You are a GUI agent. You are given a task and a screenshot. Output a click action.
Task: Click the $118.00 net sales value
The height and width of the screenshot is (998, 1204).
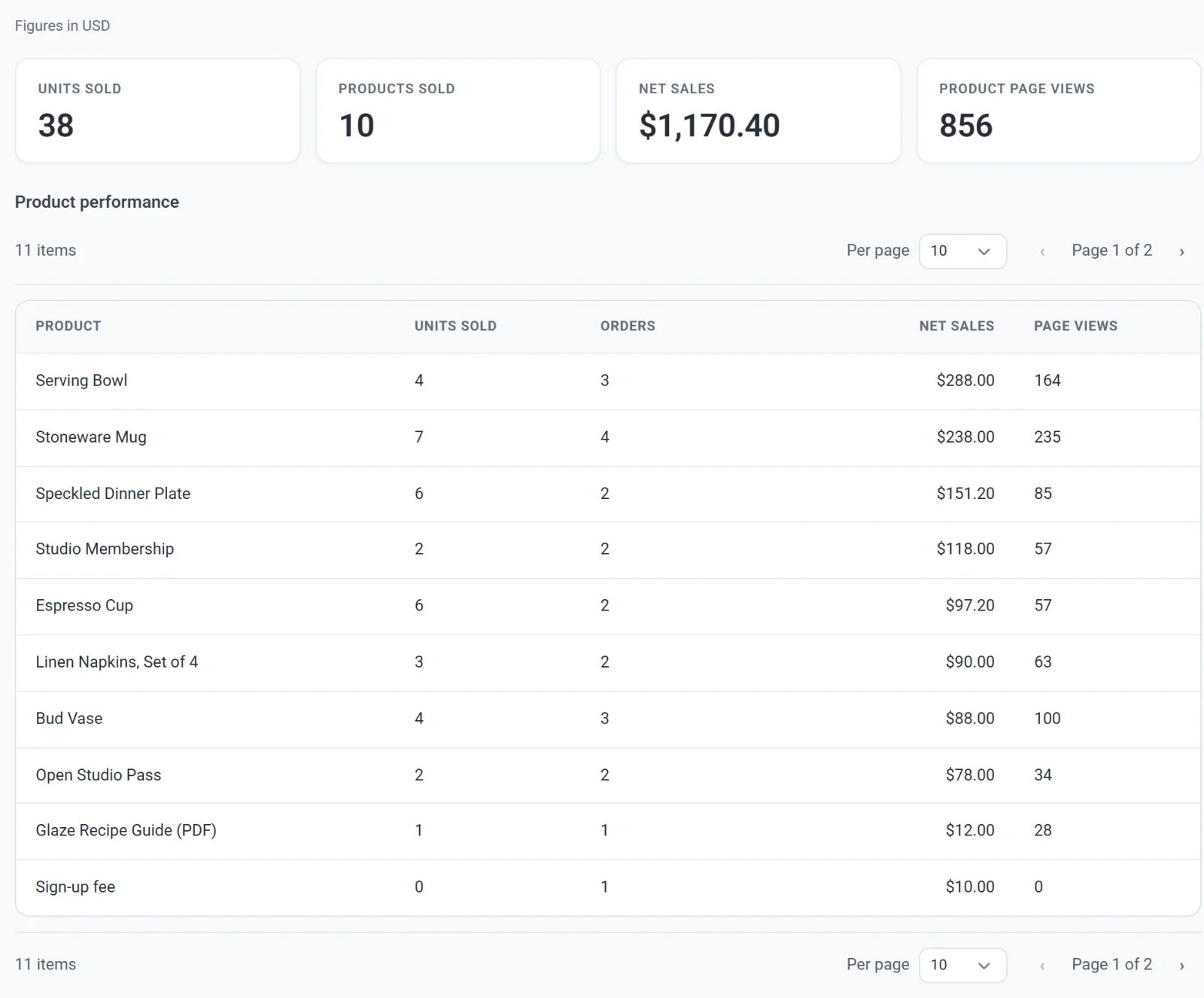[x=965, y=549]
